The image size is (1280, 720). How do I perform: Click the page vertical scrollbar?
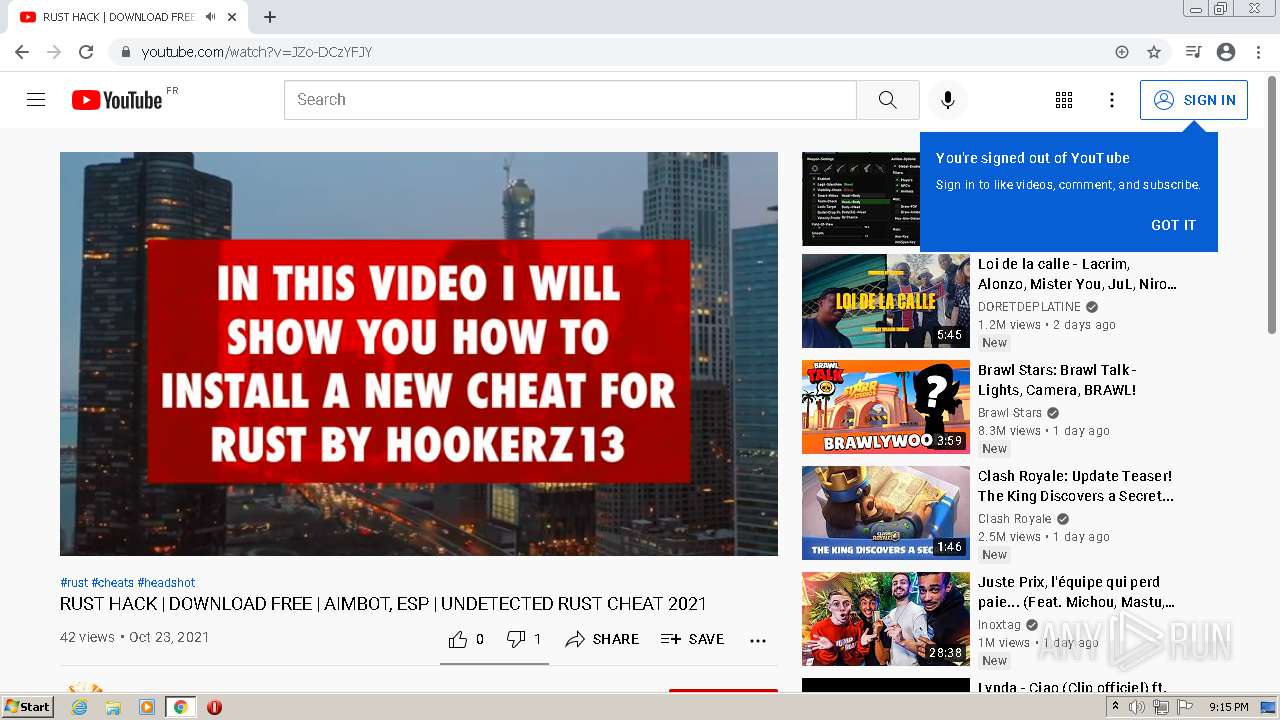click(x=1272, y=205)
